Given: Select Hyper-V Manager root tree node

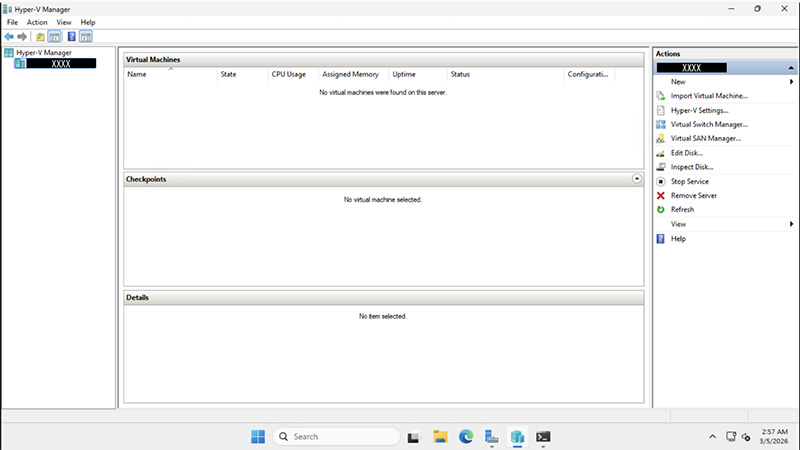Looking at the screenshot, I should [x=43, y=52].
